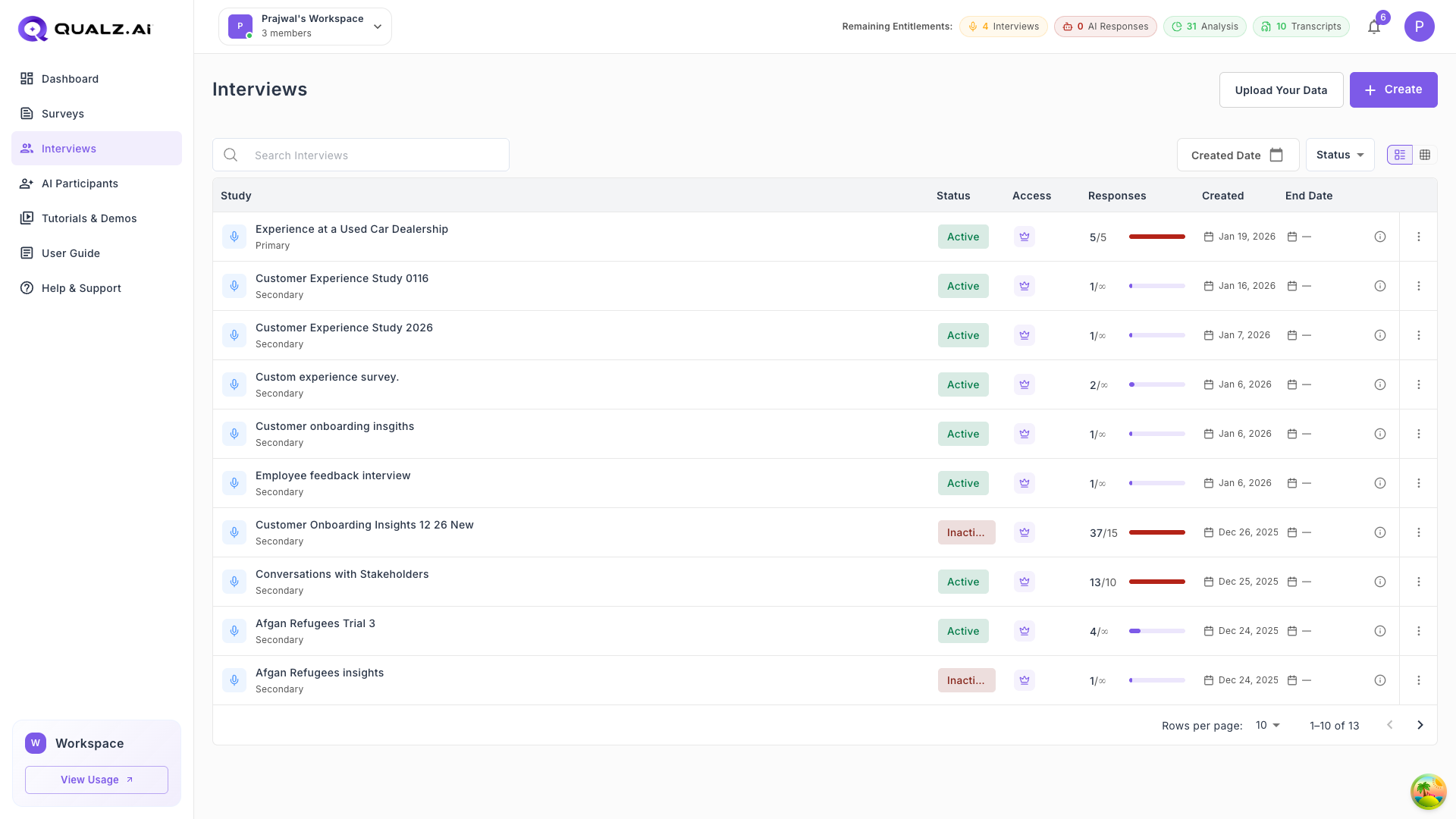Viewport: 1456px width, 819px height.
Task: Navigate to AI Participants in sidebar
Action: (80, 184)
